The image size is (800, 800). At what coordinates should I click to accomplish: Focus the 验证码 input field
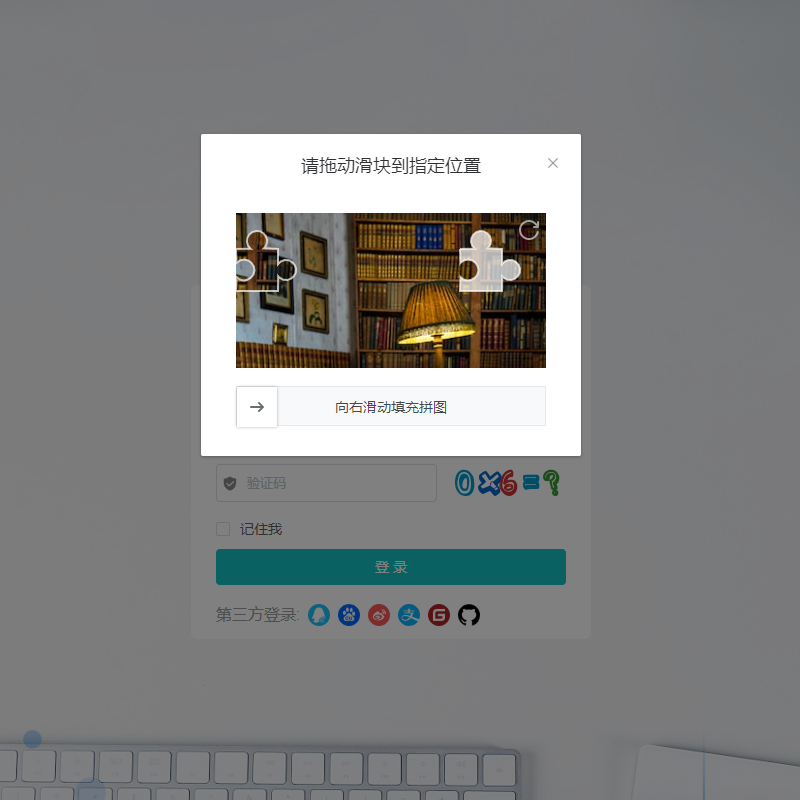pyautogui.click(x=326, y=483)
